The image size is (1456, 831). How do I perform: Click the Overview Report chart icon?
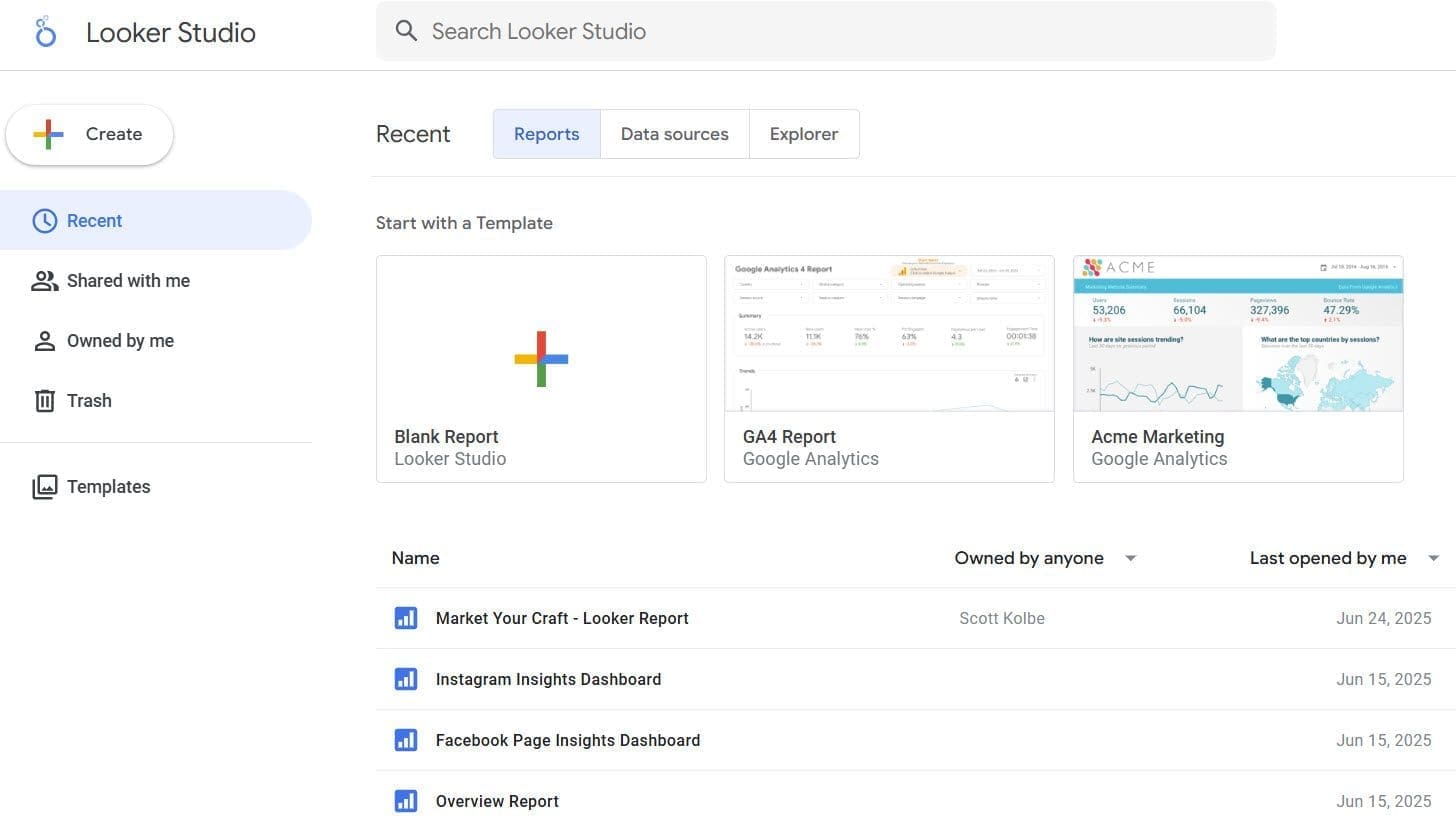406,801
